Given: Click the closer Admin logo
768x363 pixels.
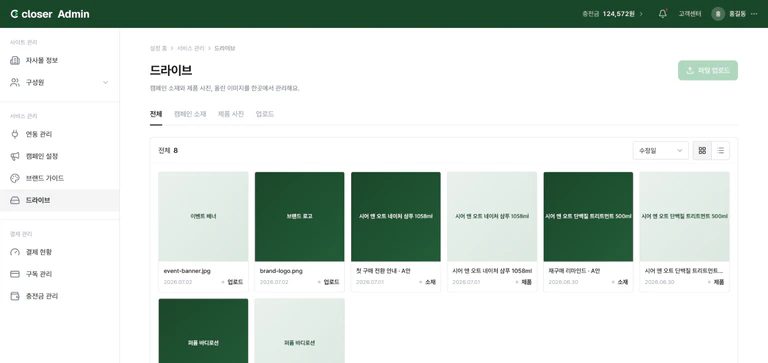Looking at the screenshot, I should (x=50, y=14).
